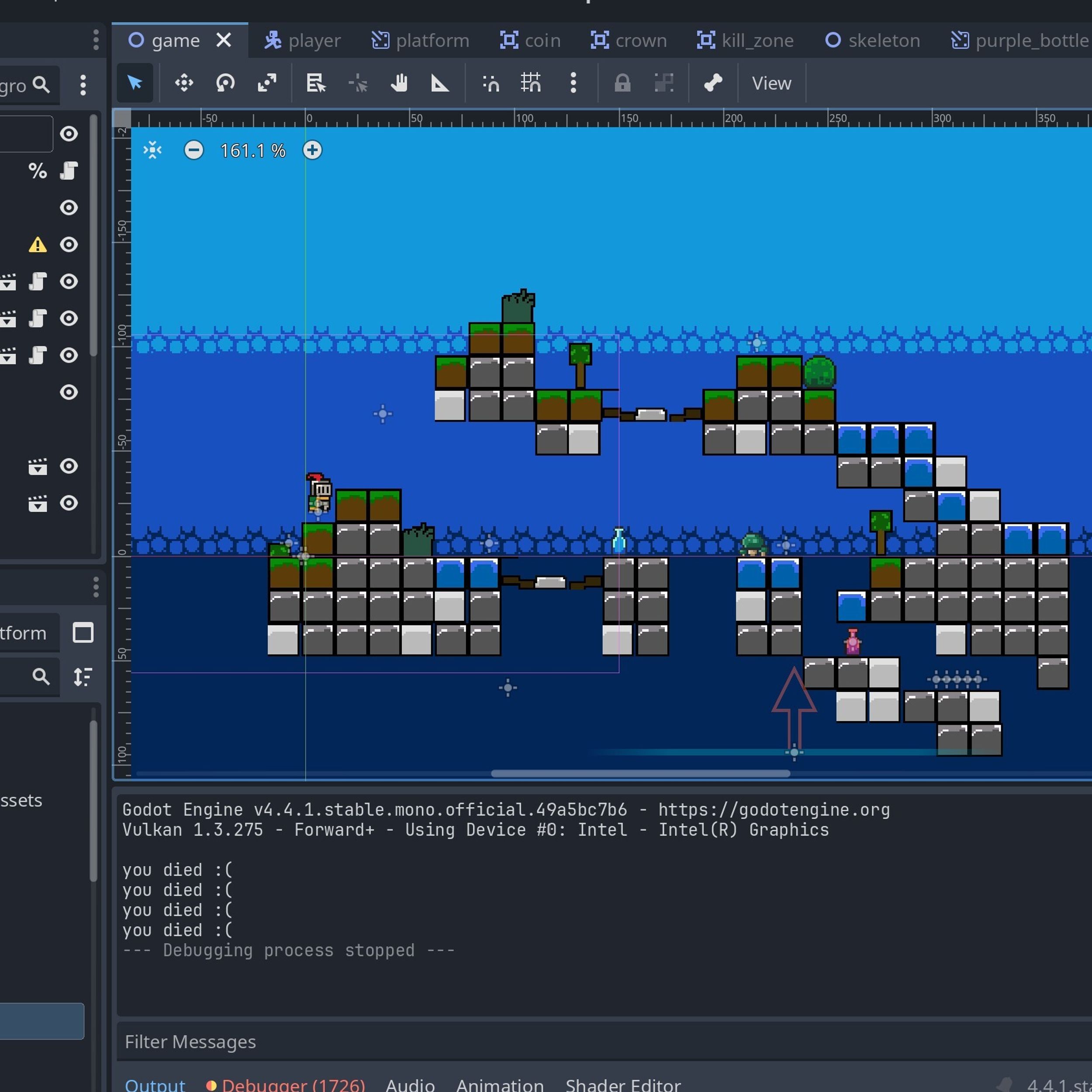Select the Rotate mode tool
1092x1092 pixels.
tap(225, 84)
